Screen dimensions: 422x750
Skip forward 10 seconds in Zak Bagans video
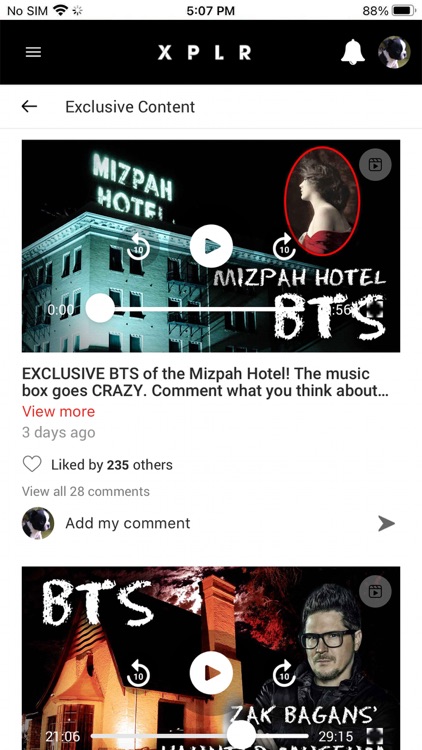pyautogui.click(x=284, y=673)
